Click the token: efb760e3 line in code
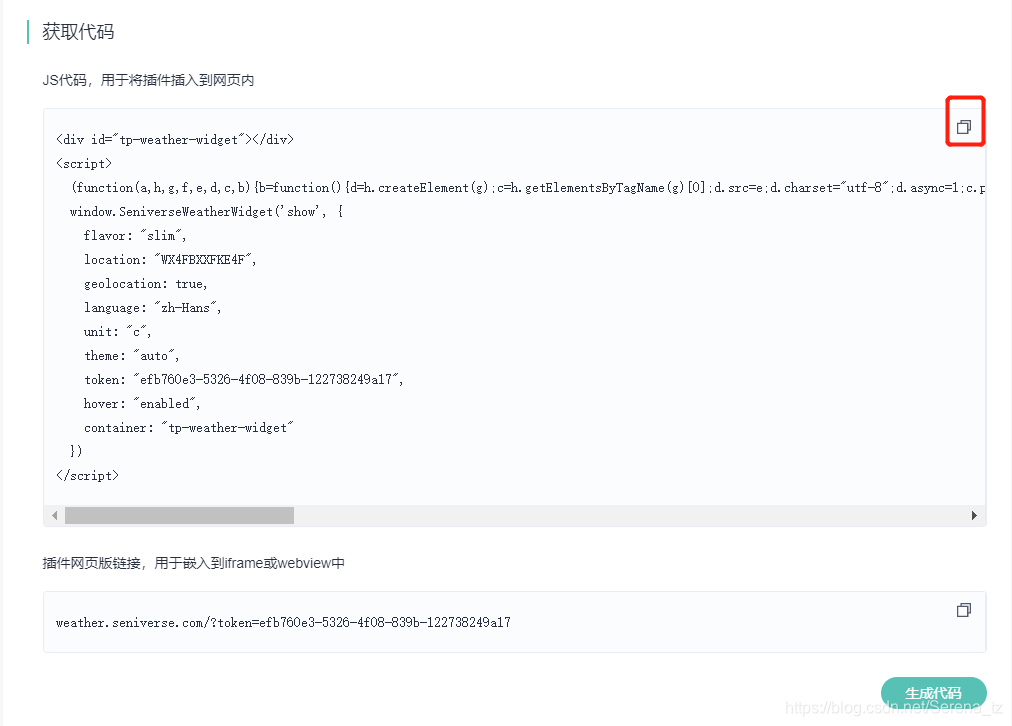 243,379
